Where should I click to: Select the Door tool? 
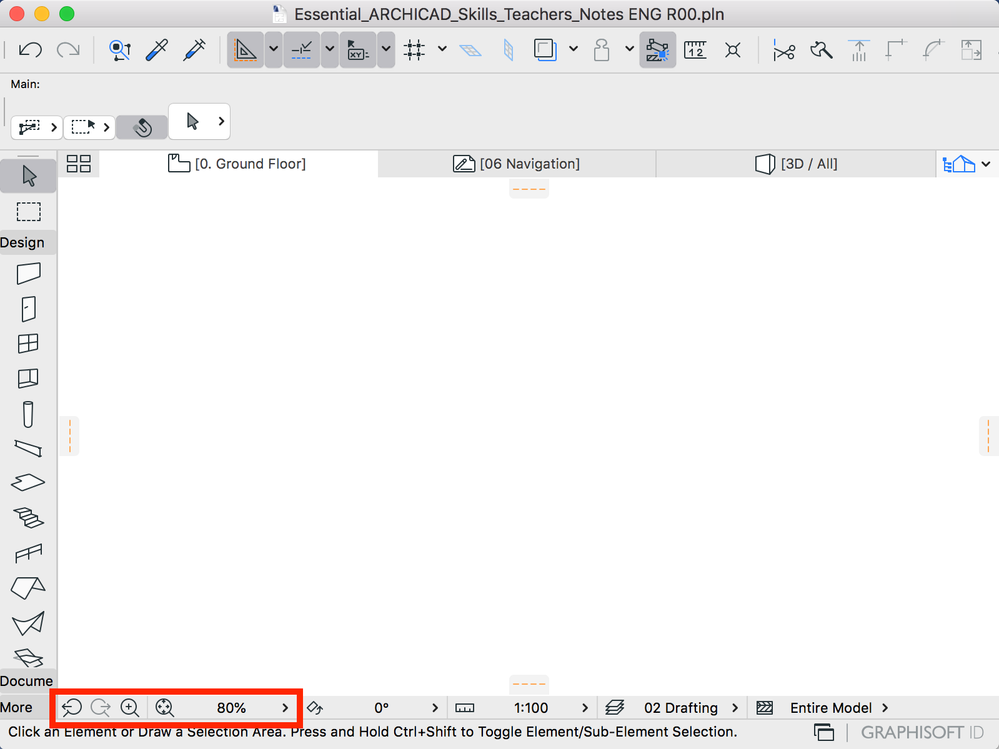click(28, 309)
